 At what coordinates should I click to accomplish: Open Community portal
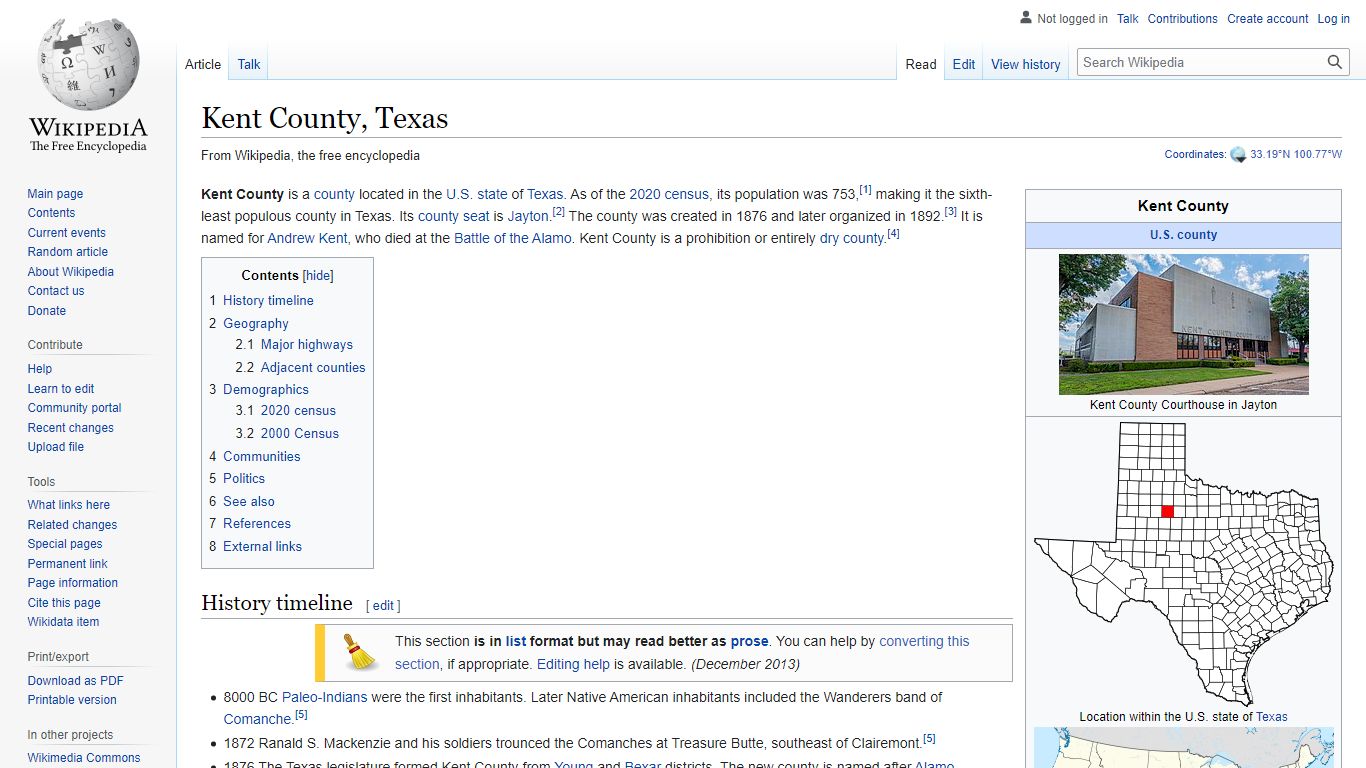(74, 408)
